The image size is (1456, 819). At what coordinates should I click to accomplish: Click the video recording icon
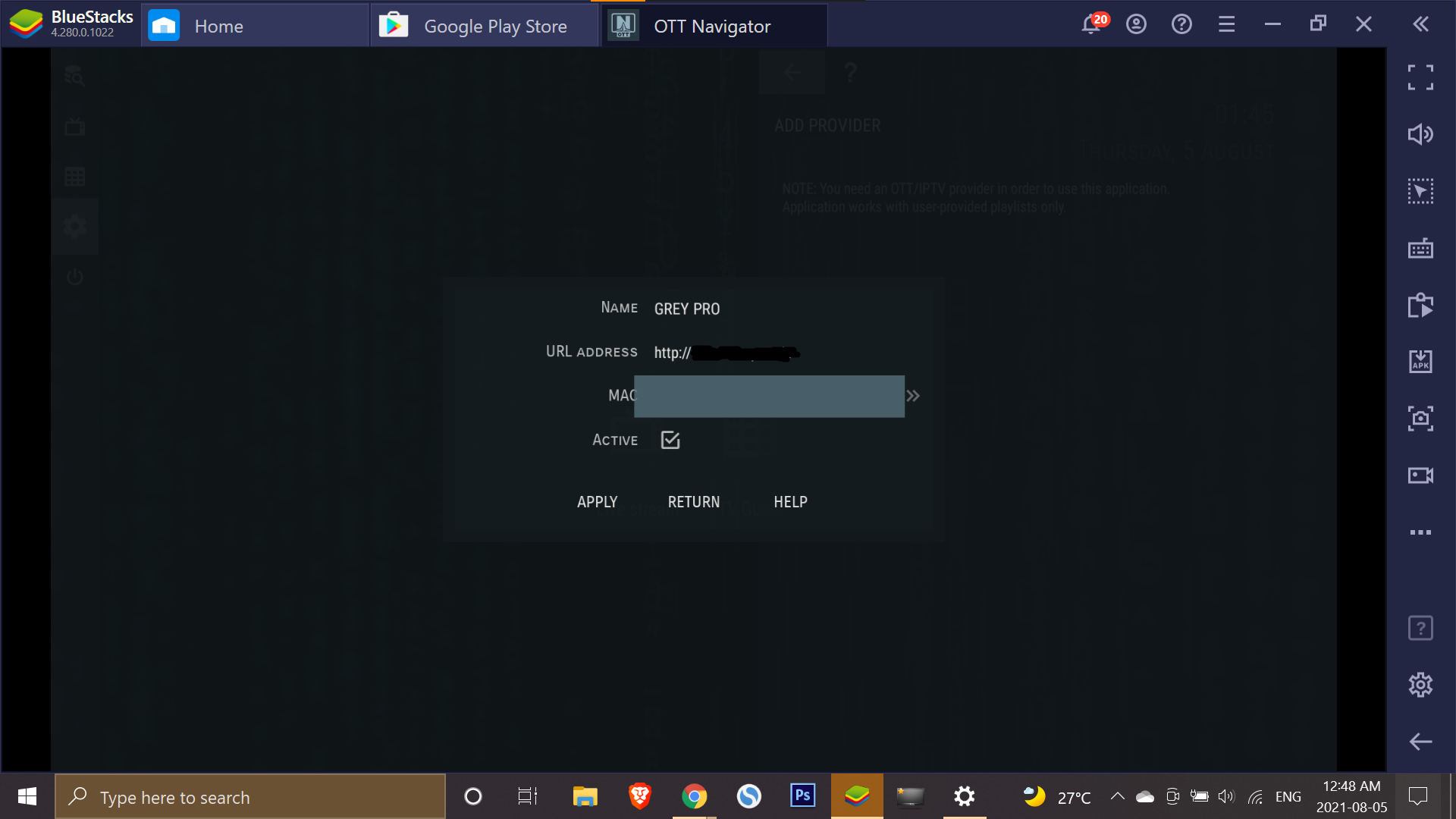pyautogui.click(x=1421, y=475)
